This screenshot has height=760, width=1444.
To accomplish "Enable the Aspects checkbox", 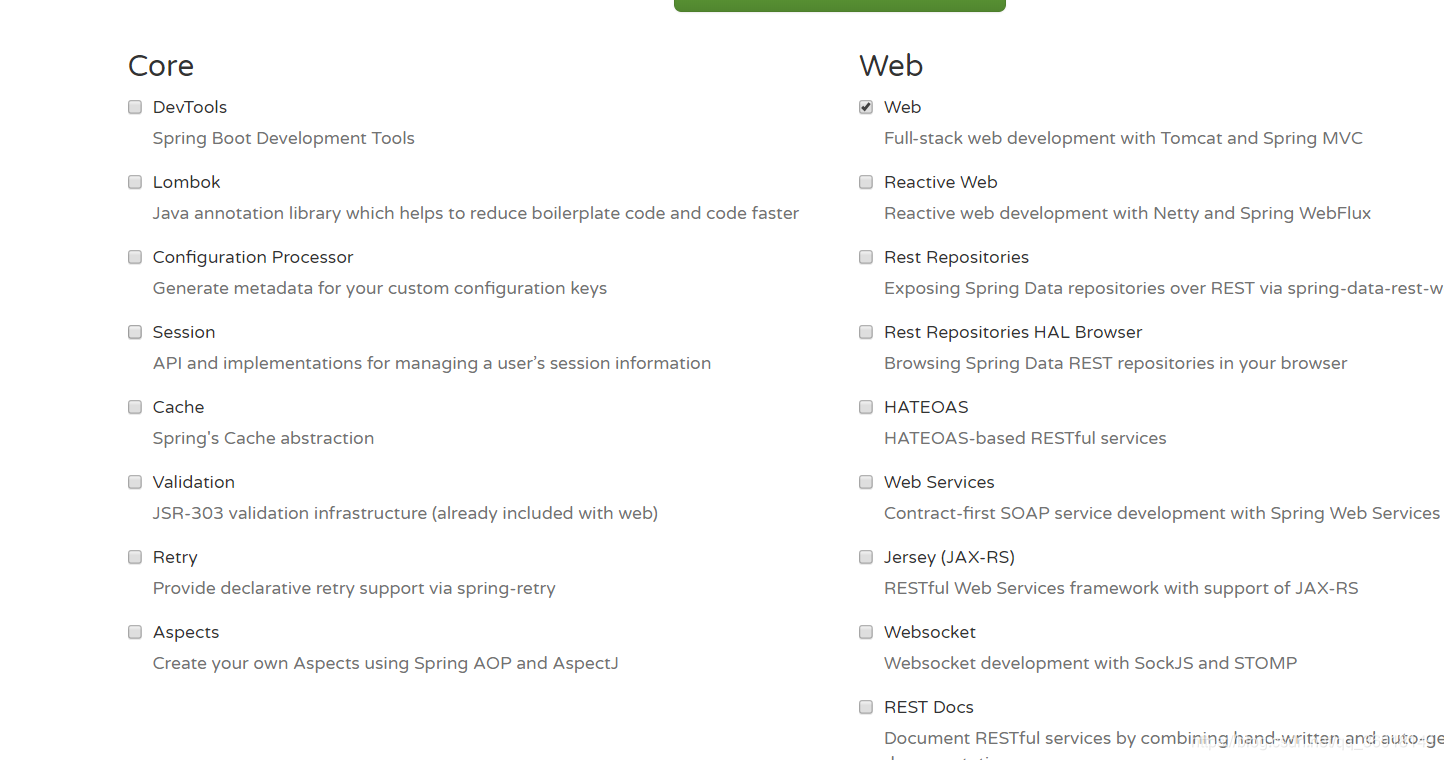I will 135,632.
